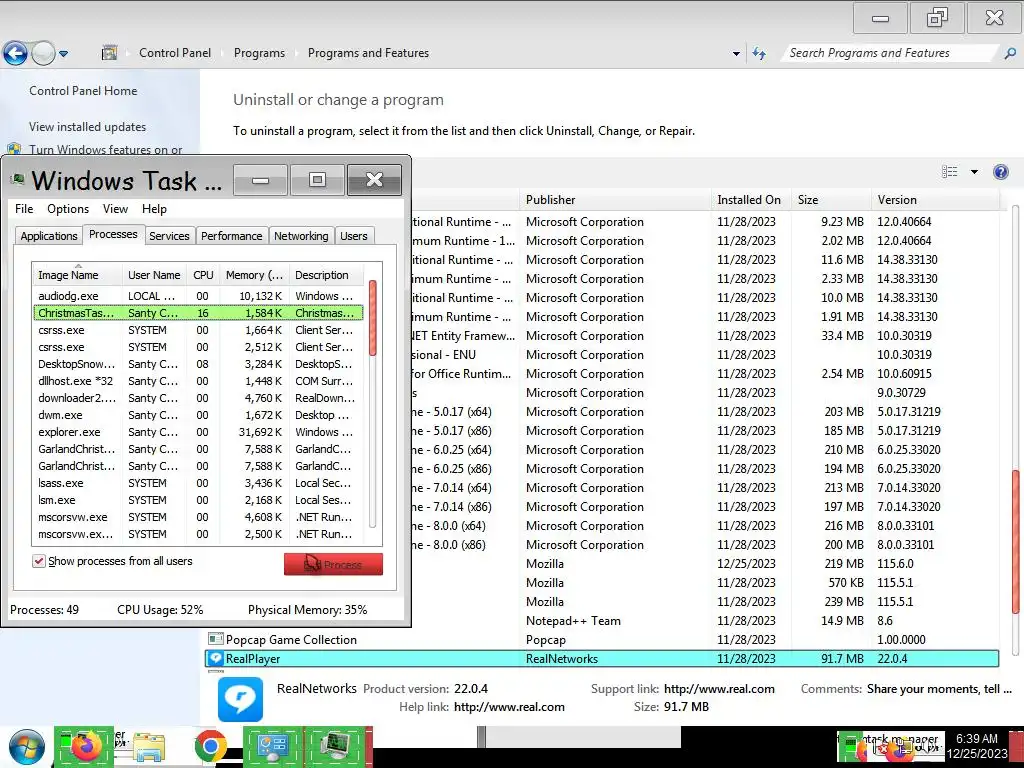Open the Help question mark icon
This screenshot has height=768, width=1024.
(x=1000, y=172)
